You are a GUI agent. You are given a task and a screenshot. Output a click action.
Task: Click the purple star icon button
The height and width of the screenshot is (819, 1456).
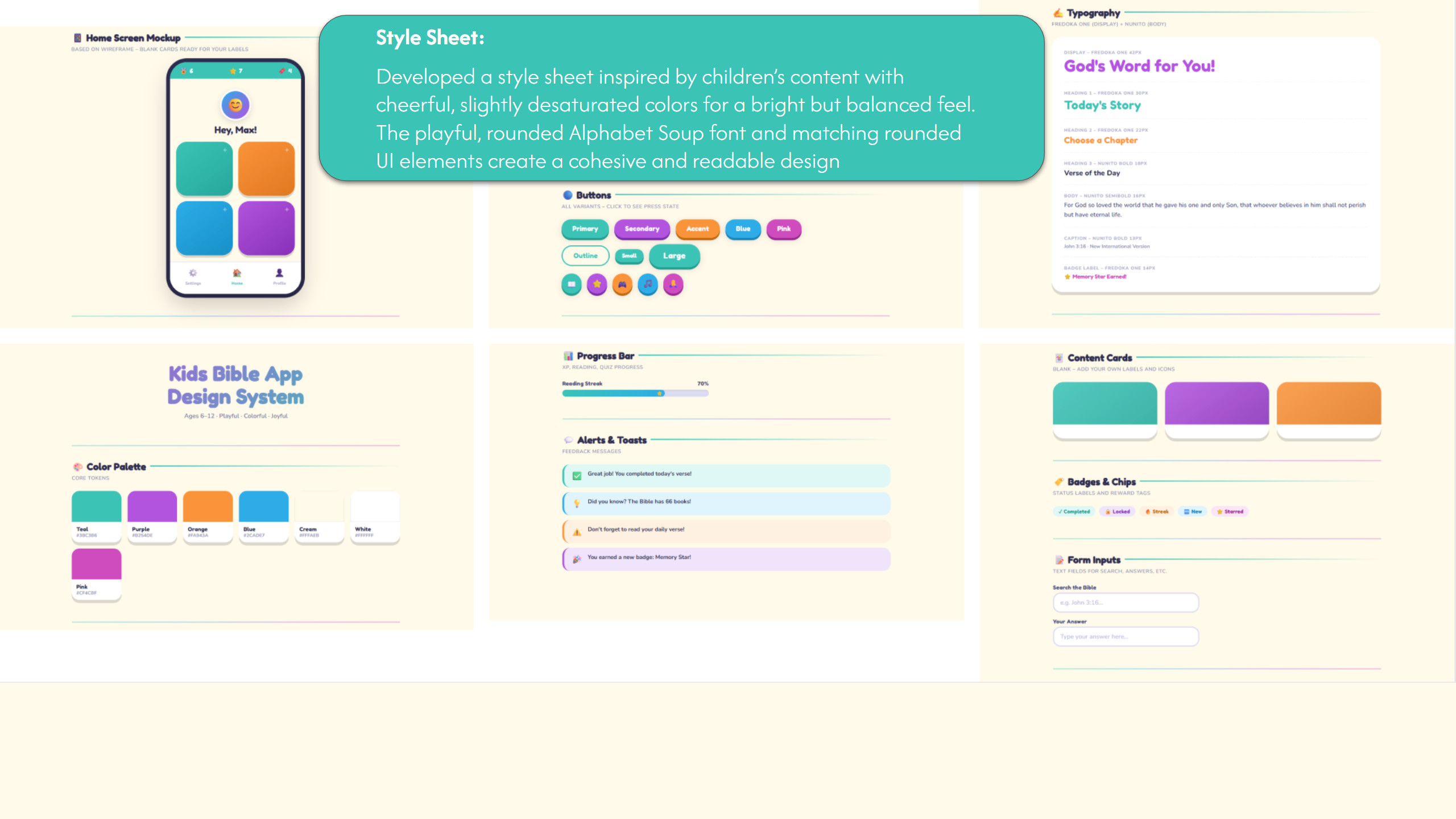[x=597, y=285]
